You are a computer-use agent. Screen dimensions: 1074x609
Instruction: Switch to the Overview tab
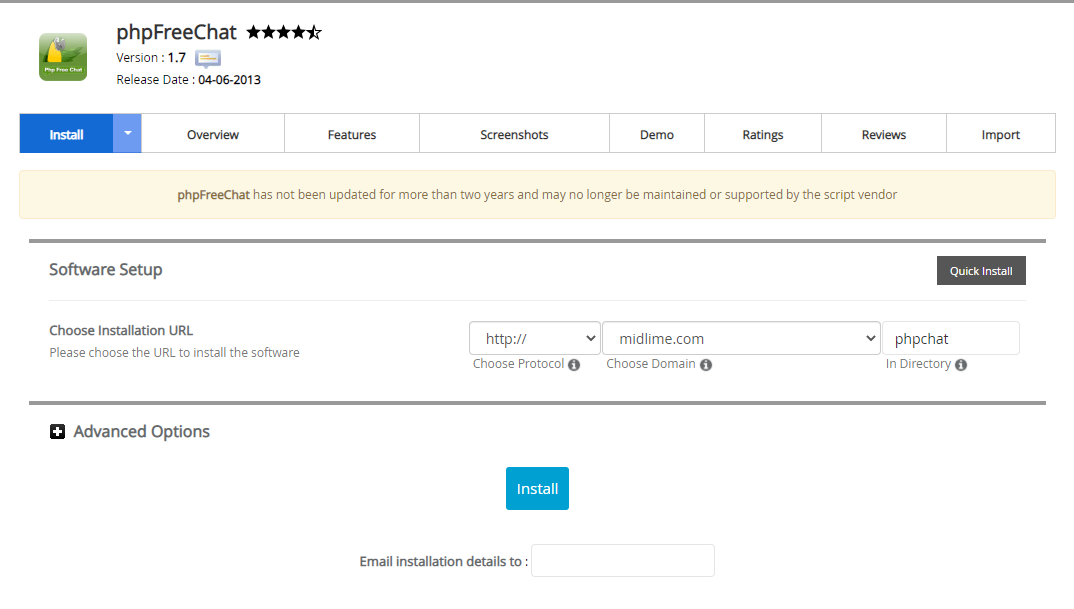(212, 133)
